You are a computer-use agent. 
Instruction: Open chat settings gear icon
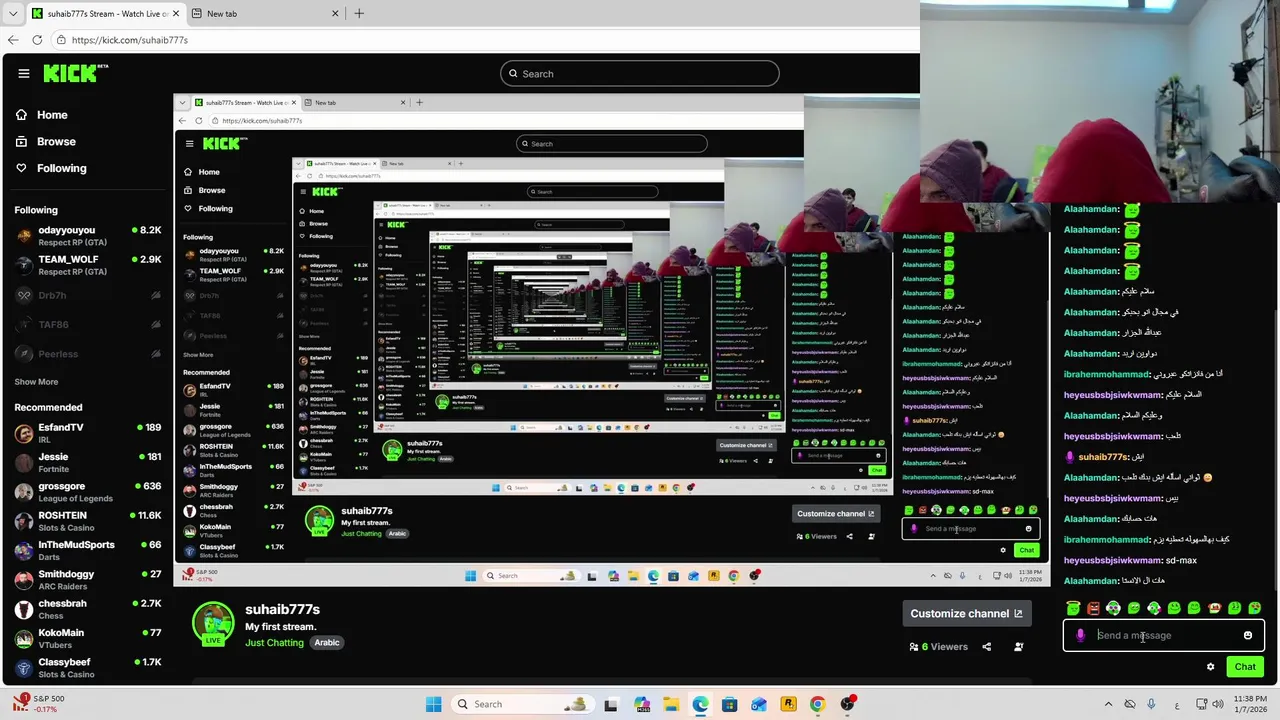[x=1210, y=667]
